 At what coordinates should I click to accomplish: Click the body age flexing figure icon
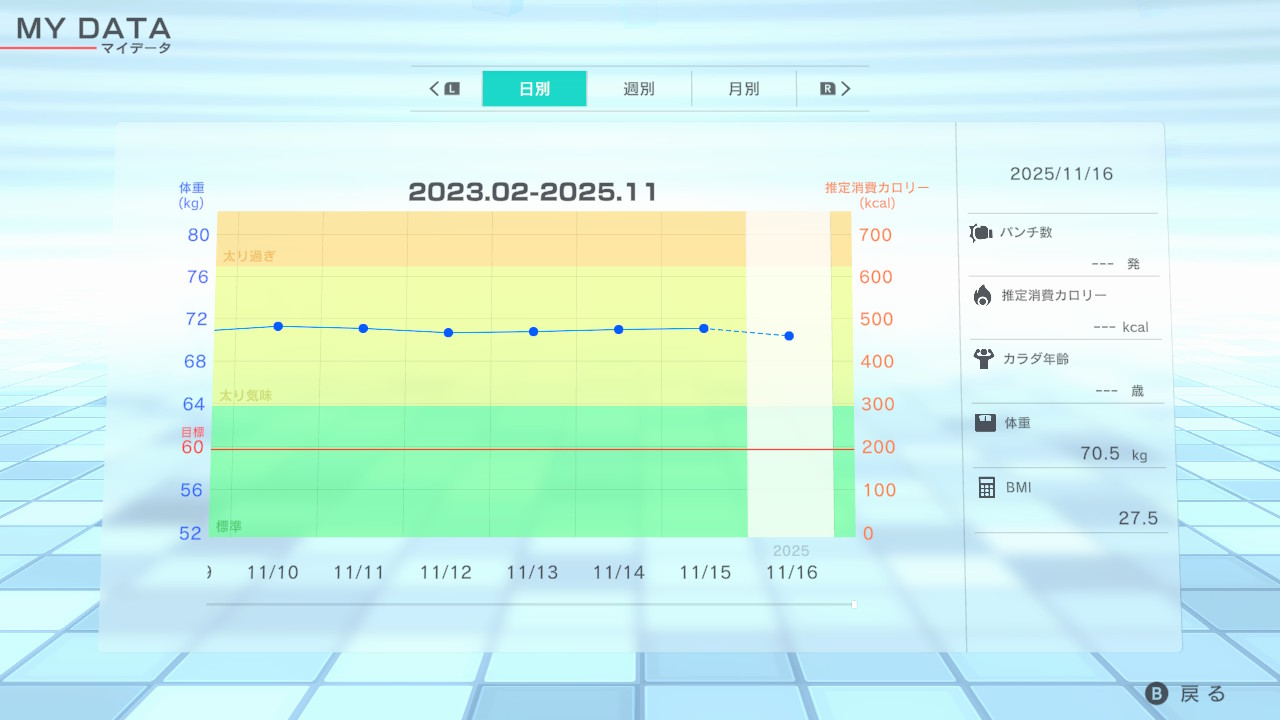[x=983, y=359]
